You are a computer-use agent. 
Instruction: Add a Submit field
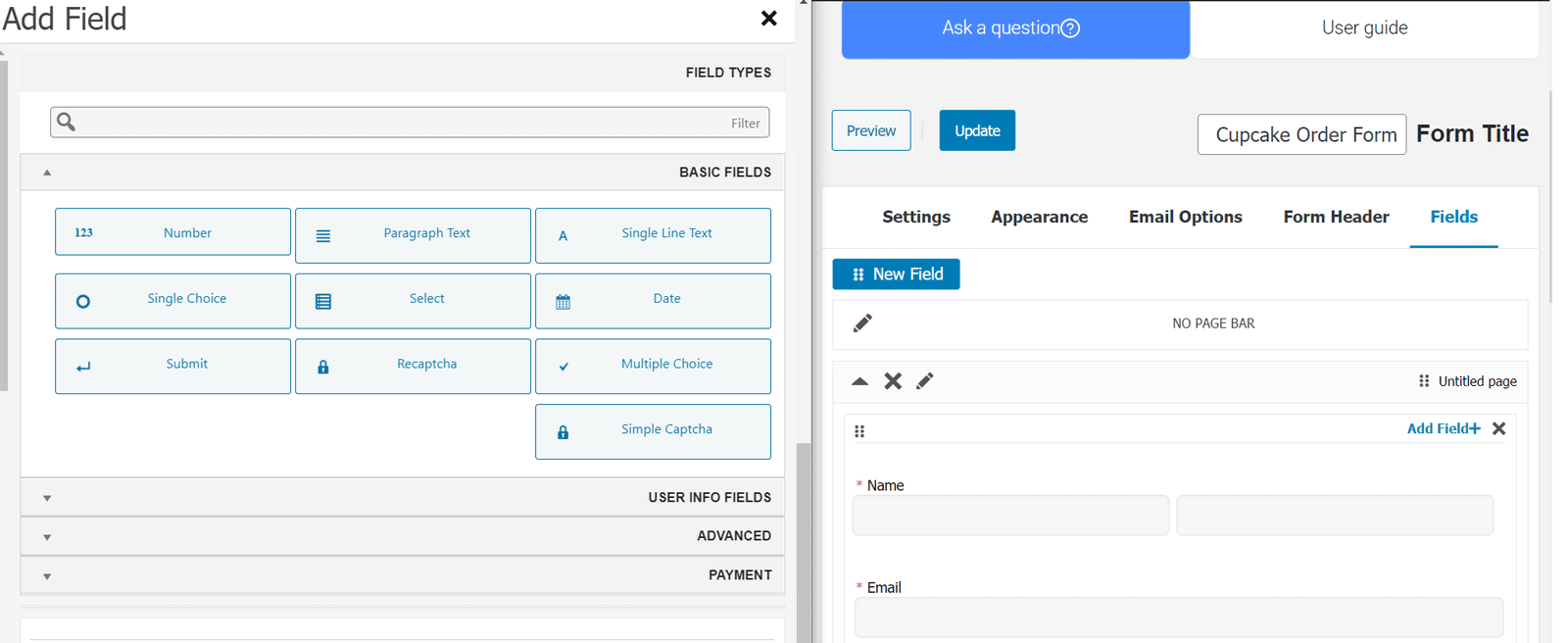[172, 367]
